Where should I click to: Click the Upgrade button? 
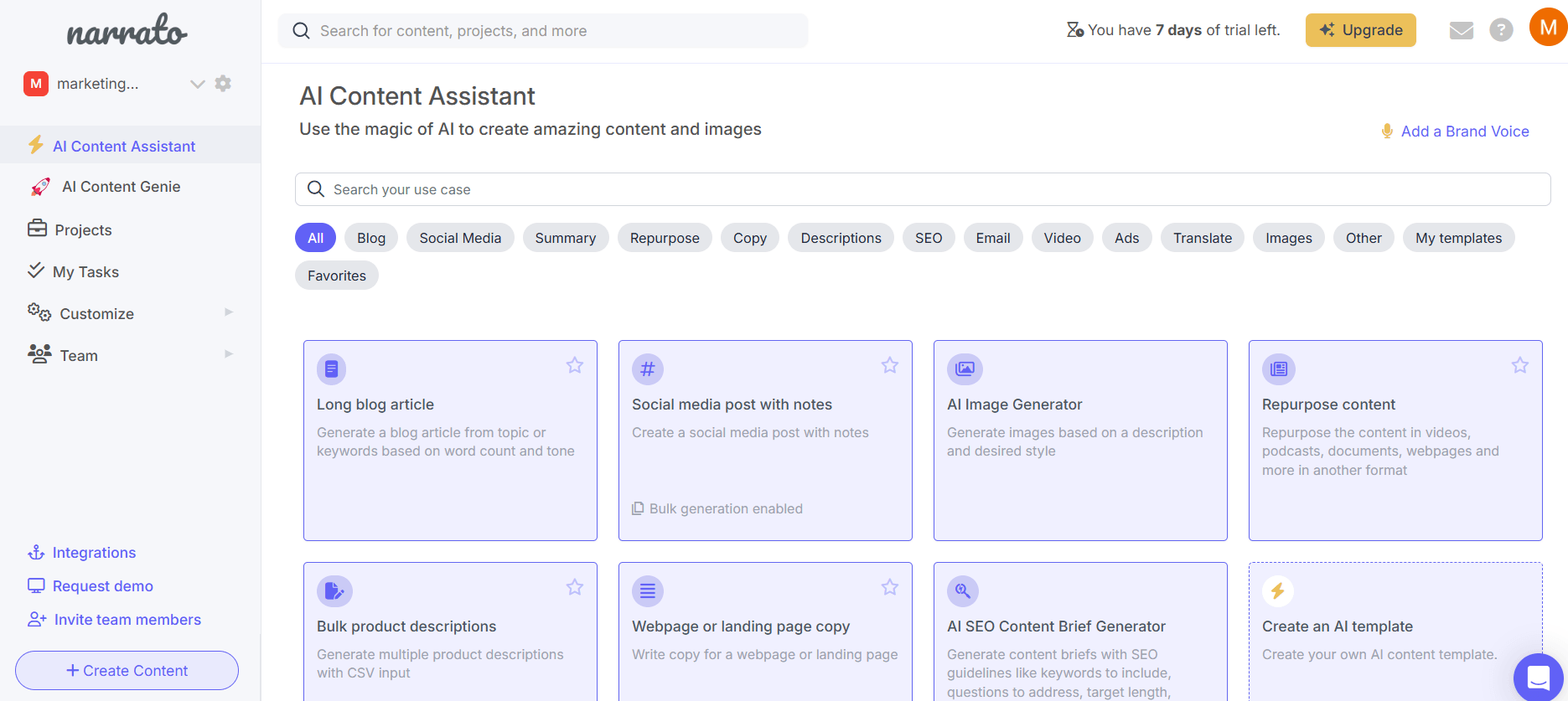pyautogui.click(x=1361, y=30)
